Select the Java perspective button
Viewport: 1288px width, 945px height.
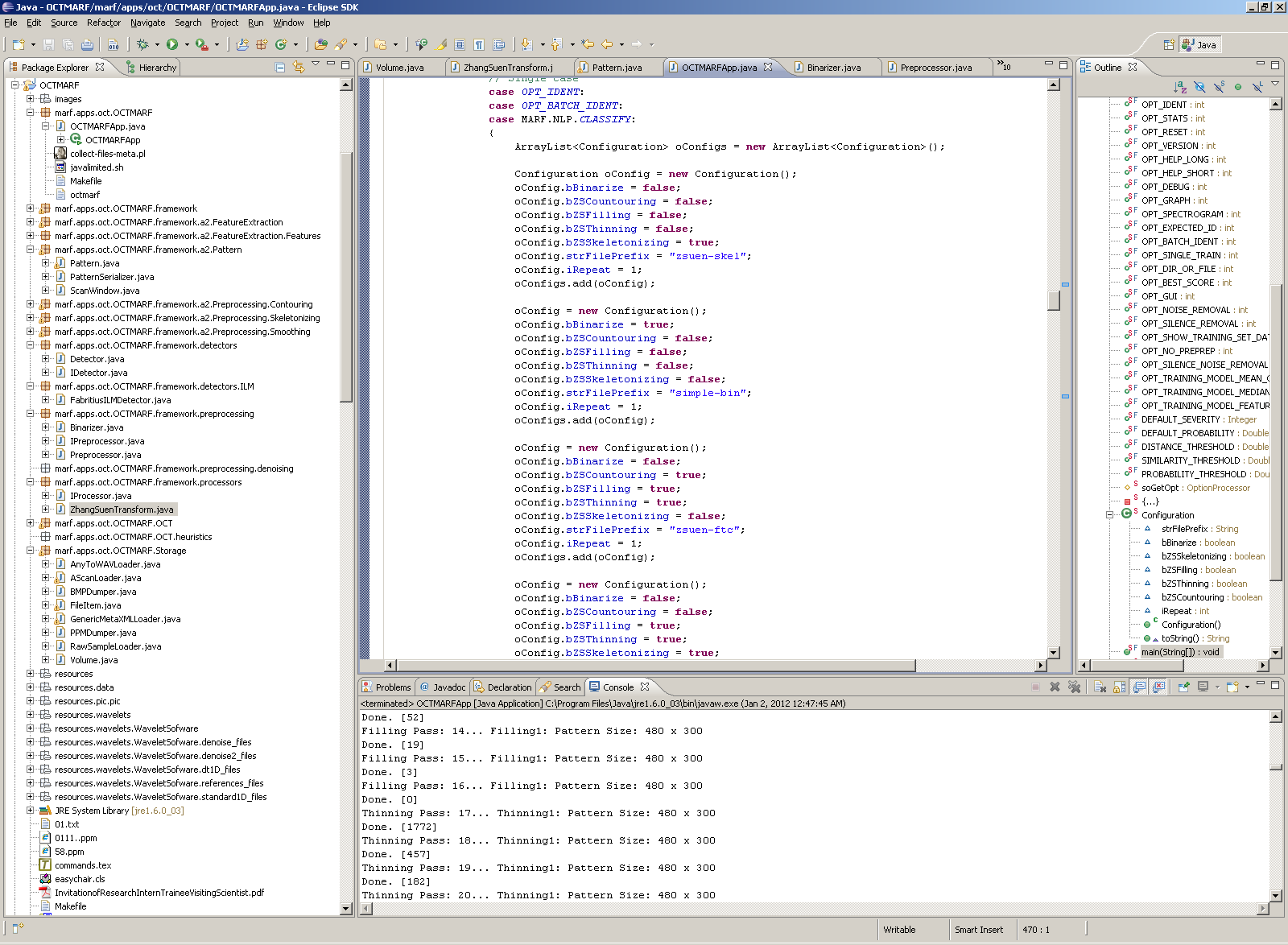1199,45
